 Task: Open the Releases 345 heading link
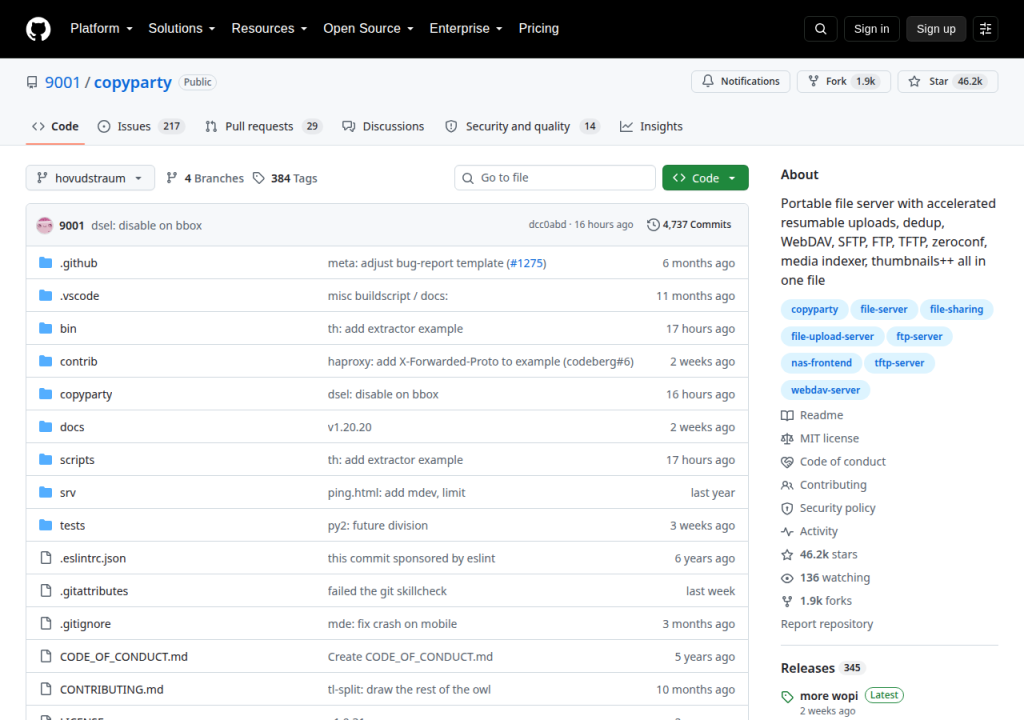pyautogui.click(x=823, y=668)
